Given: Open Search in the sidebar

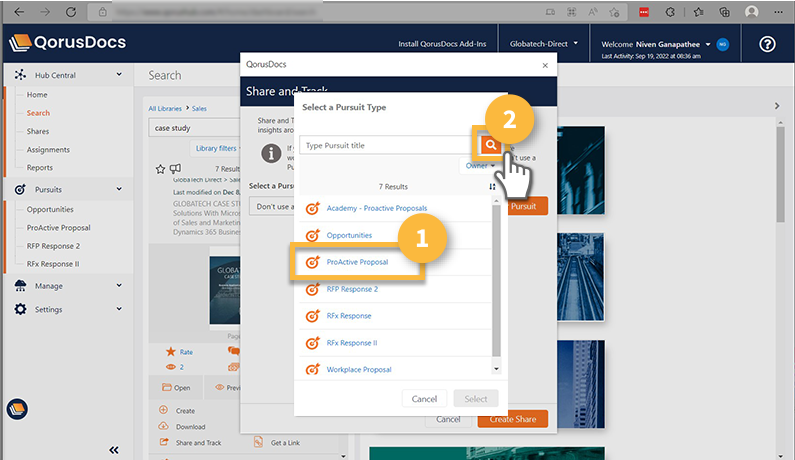Looking at the screenshot, I should click(x=39, y=113).
